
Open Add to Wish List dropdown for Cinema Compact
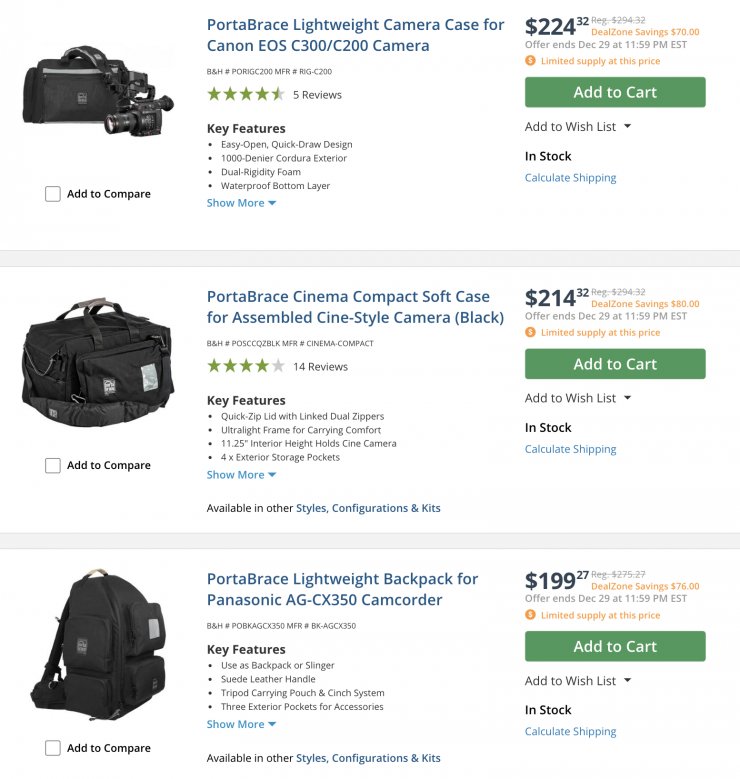pyautogui.click(x=578, y=398)
